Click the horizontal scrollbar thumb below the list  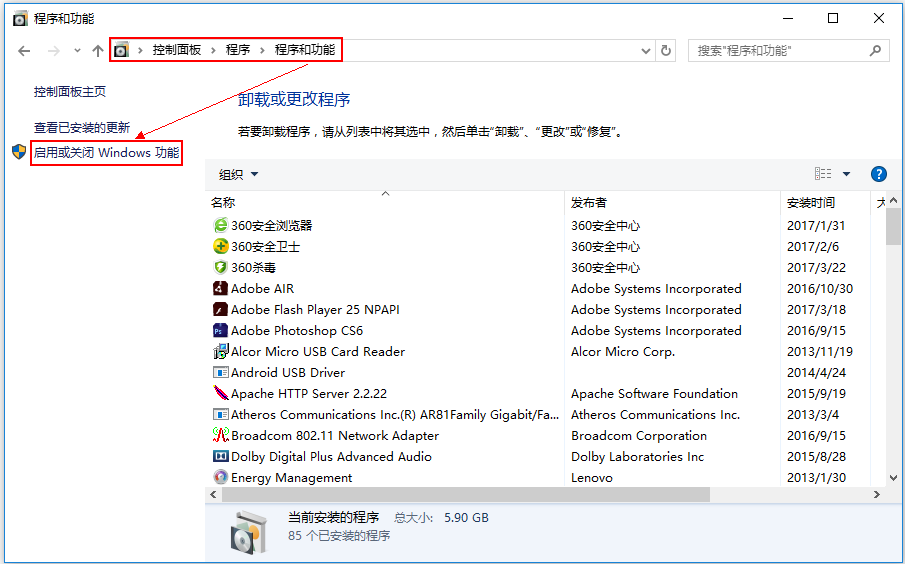[466, 495]
